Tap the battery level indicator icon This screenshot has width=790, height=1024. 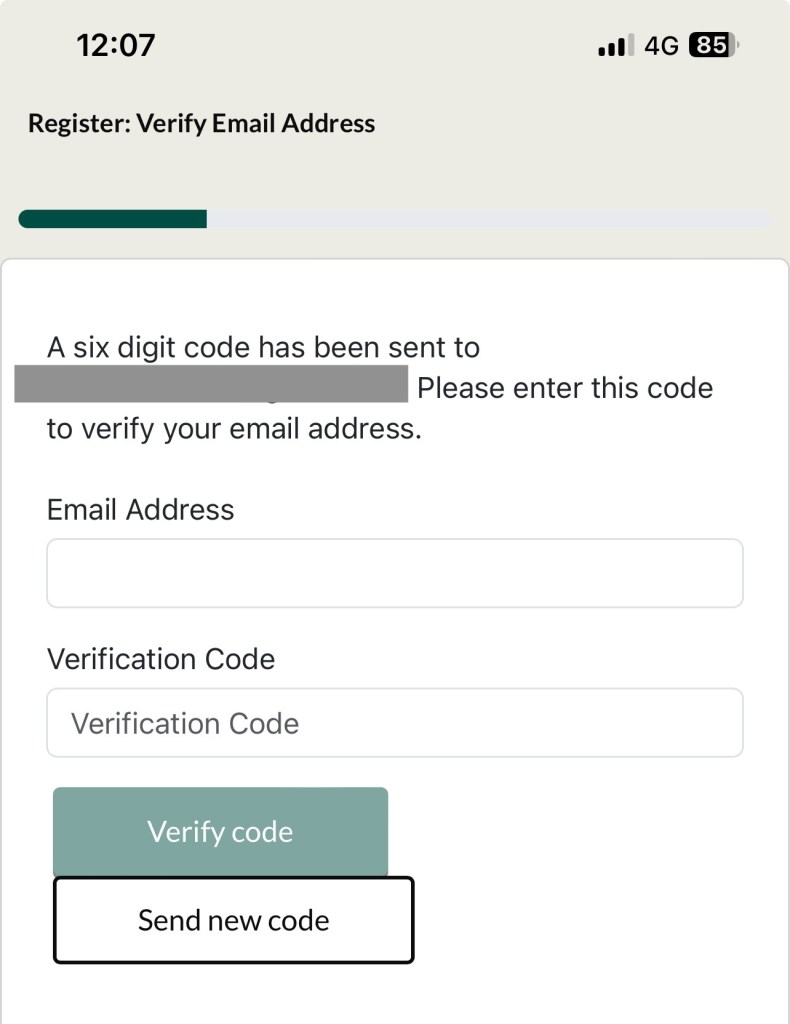[x=713, y=46]
